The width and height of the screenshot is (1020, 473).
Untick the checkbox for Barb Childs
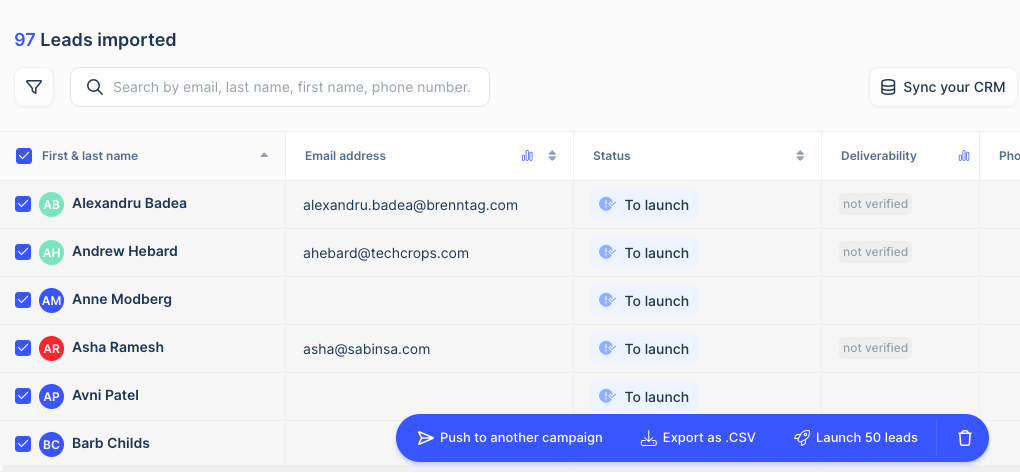tap(24, 444)
